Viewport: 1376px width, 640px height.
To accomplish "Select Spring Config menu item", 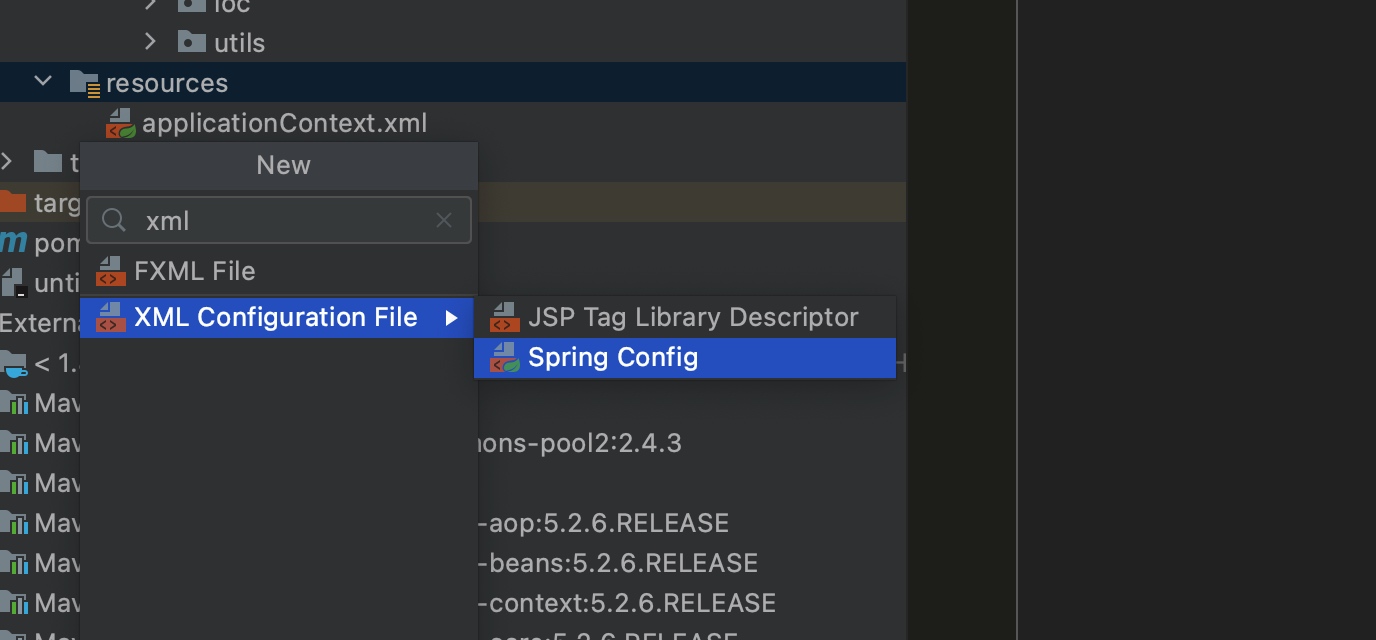I will pyautogui.click(x=612, y=358).
